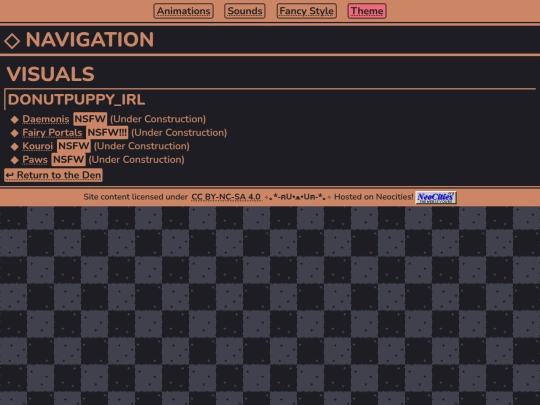Toggle the Sounds setting
The height and width of the screenshot is (405, 540).
click(245, 11)
